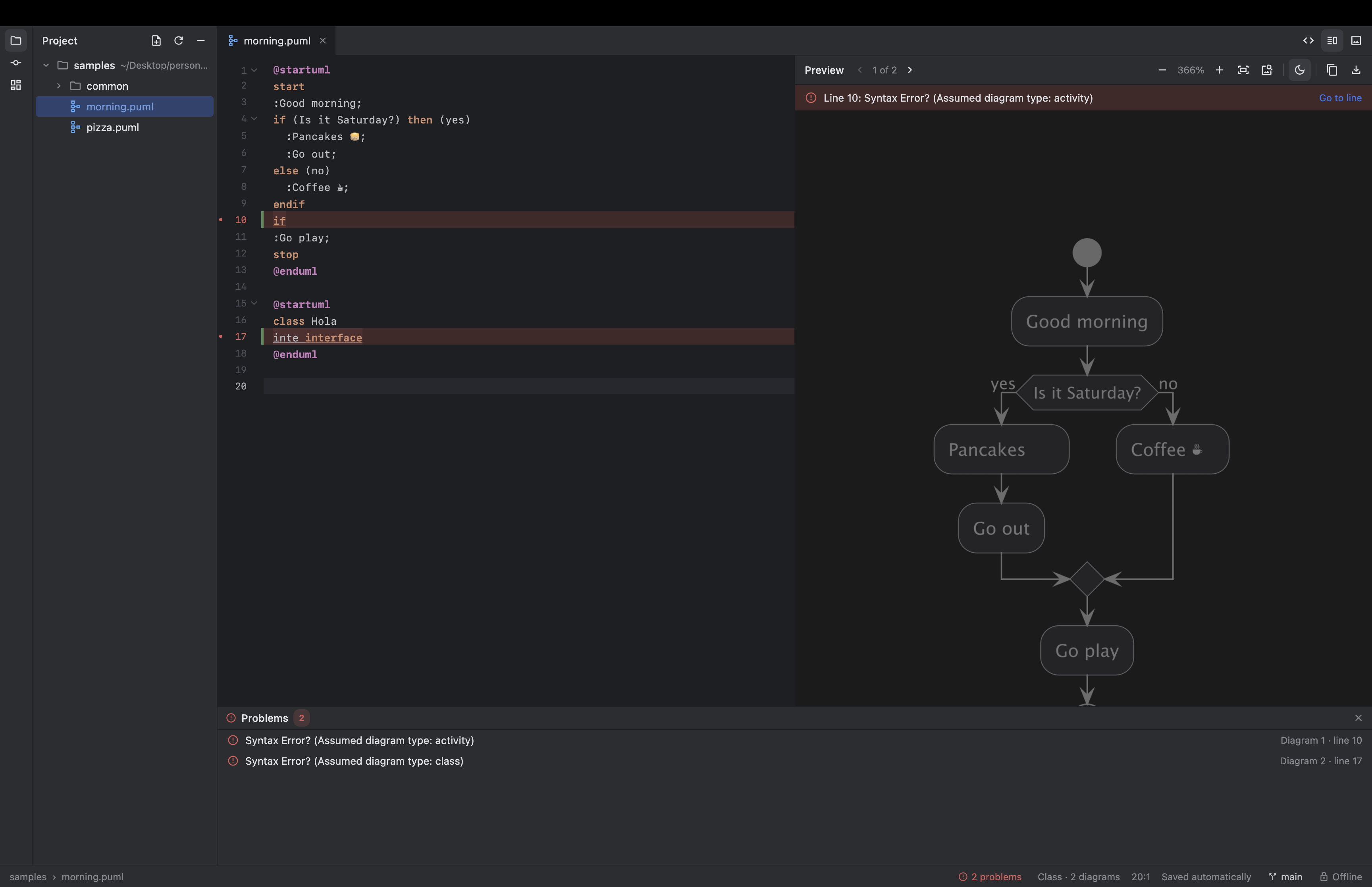Open preview in external window icon
This screenshot has width=1372, height=887.
[x=1267, y=70]
